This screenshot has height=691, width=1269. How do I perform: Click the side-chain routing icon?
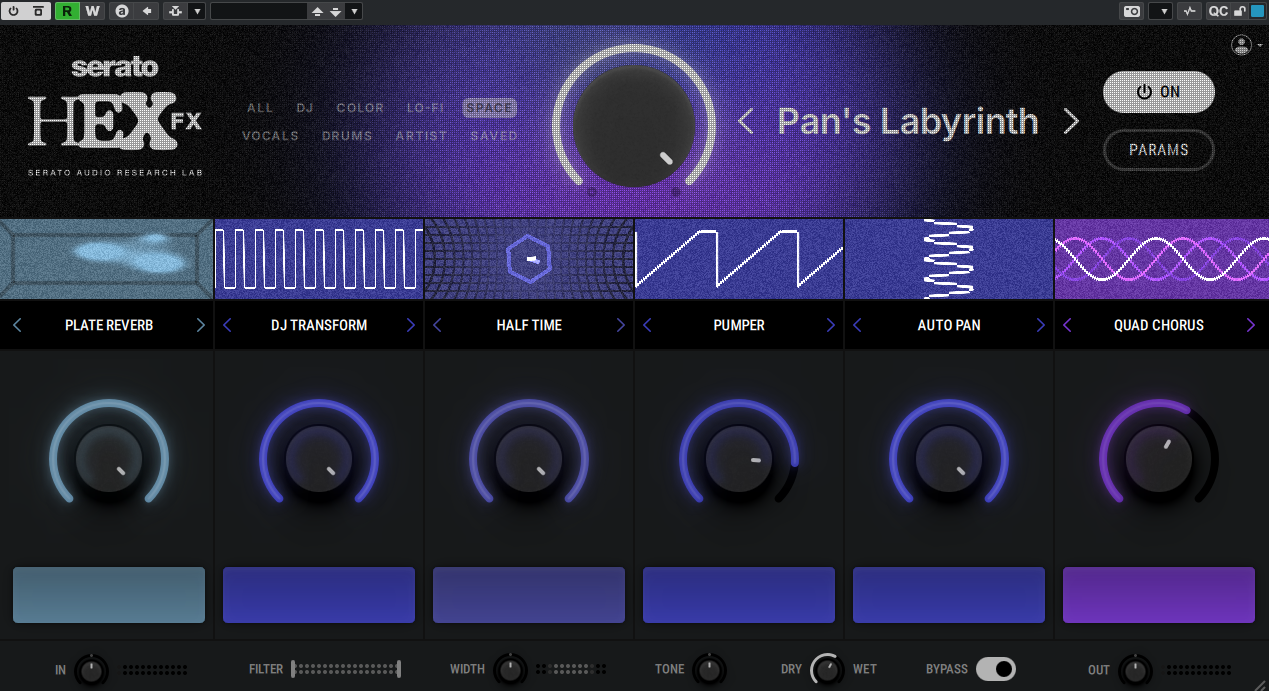click(175, 11)
